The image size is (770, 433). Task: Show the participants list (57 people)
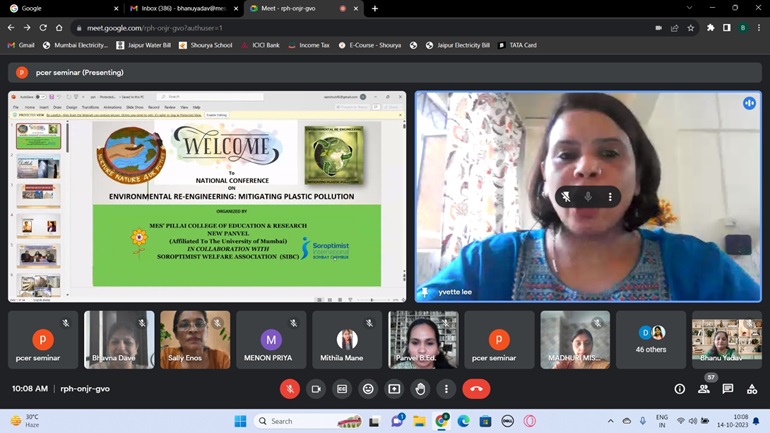click(x=704, y=389)
